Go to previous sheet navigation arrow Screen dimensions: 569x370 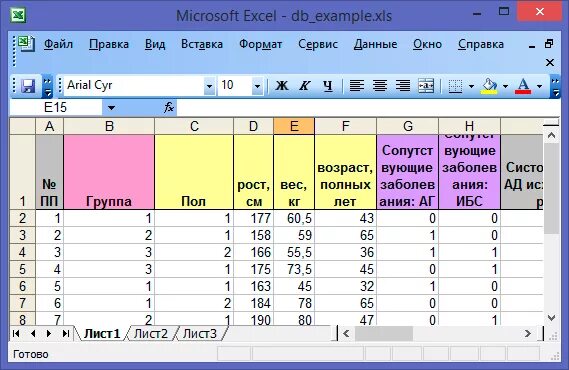click(x=33, y=333)
